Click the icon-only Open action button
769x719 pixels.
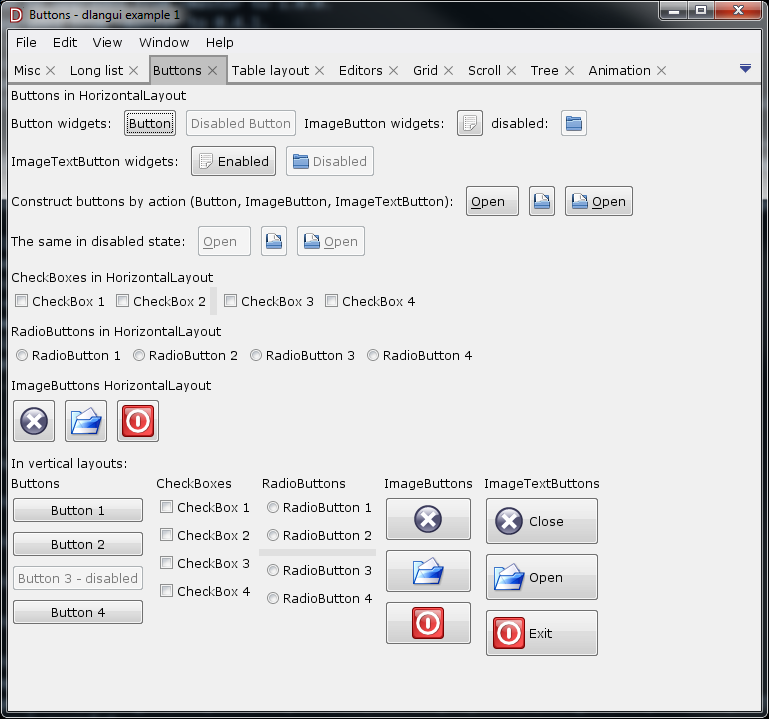(541, 201)
